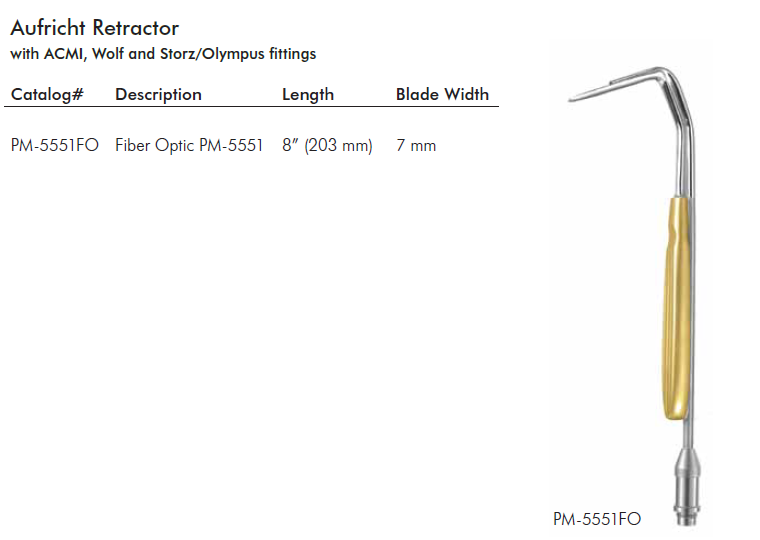
Task: Select the Length column header
Action: click(308, 95)
